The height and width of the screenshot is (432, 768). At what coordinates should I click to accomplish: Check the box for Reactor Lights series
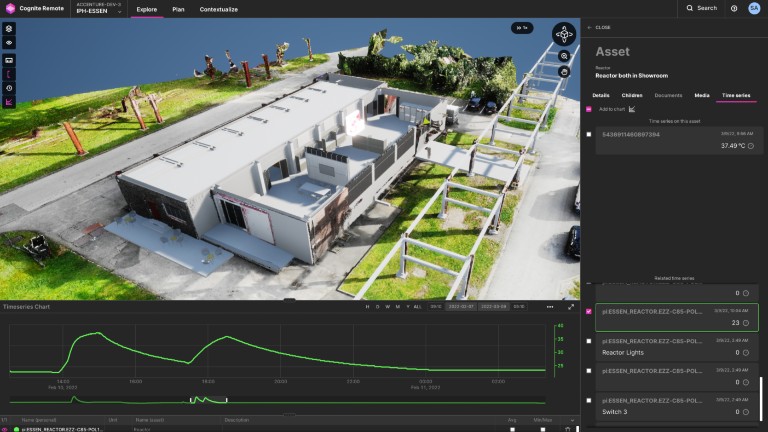(589, 341)
